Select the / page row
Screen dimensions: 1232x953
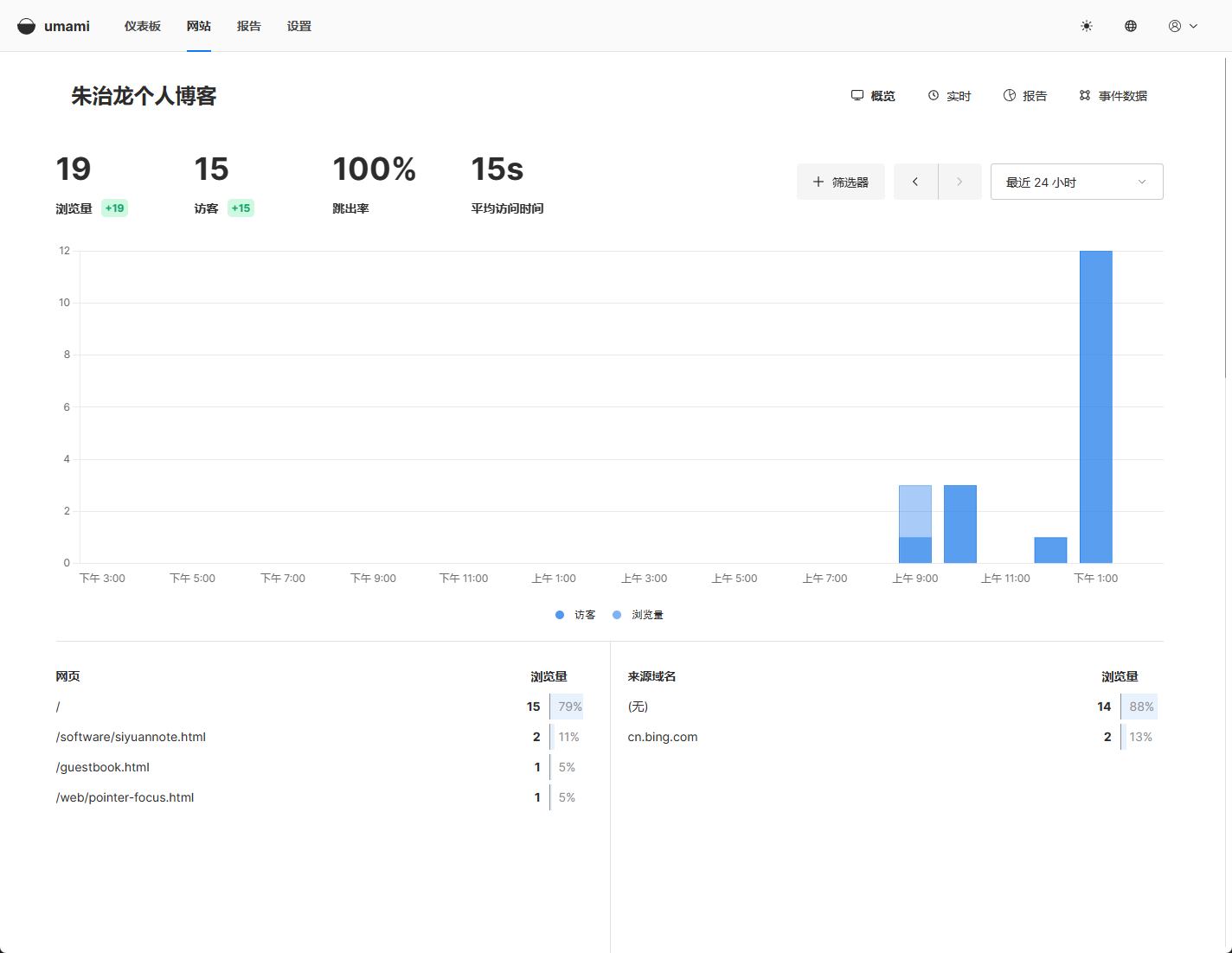click(319, 707)
